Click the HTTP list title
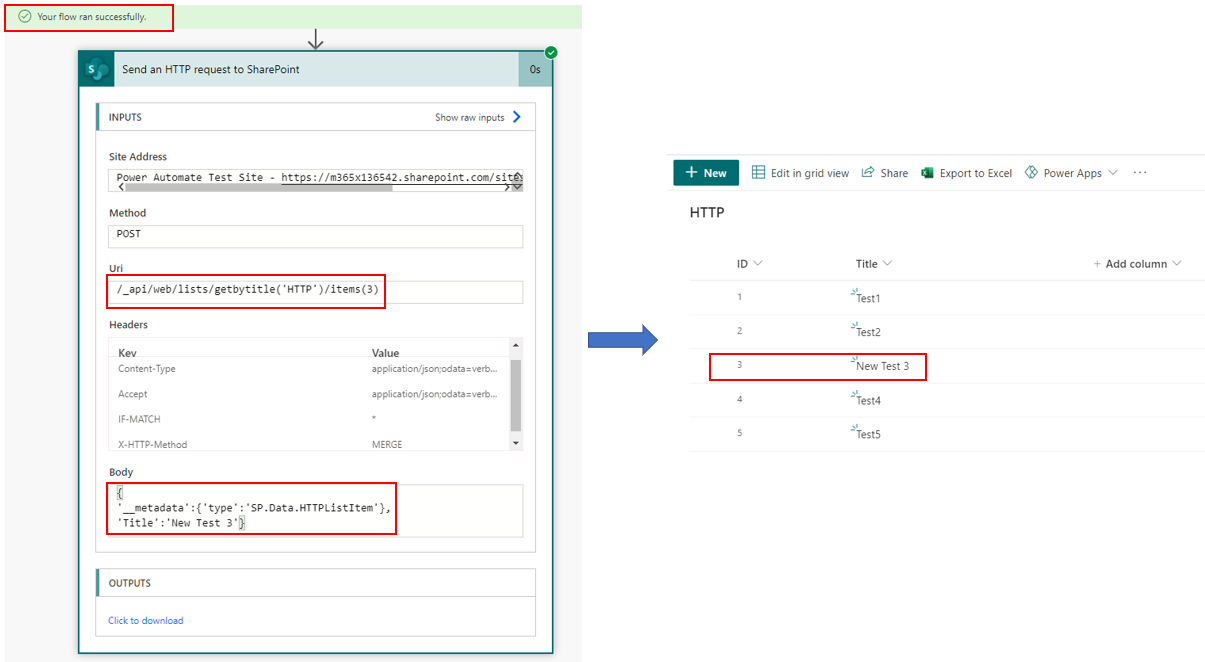1205x662 pixels. coord(707,213)
